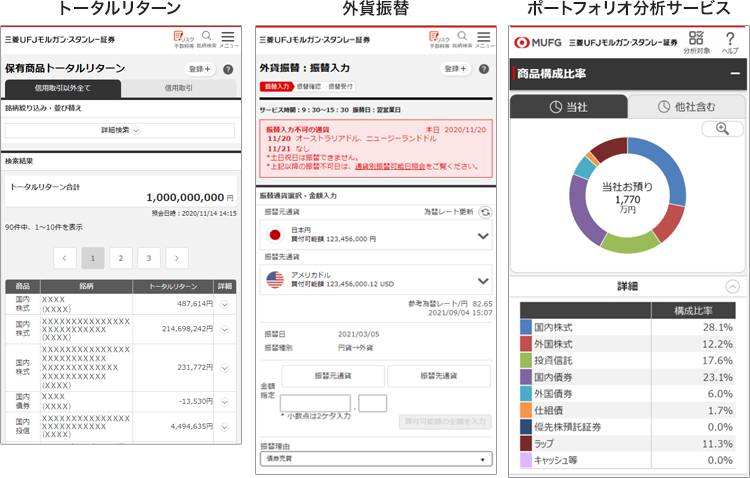Click 国内債券 purple color swatch
The image size is (750, 478).
526,377
